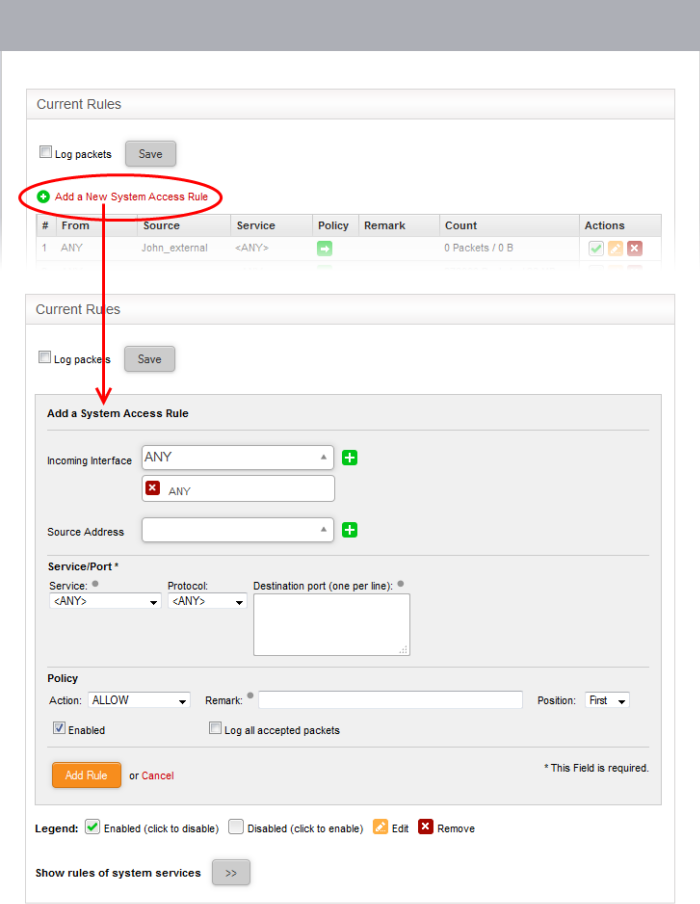Click Save button in upper Current Rules panel

150,154
